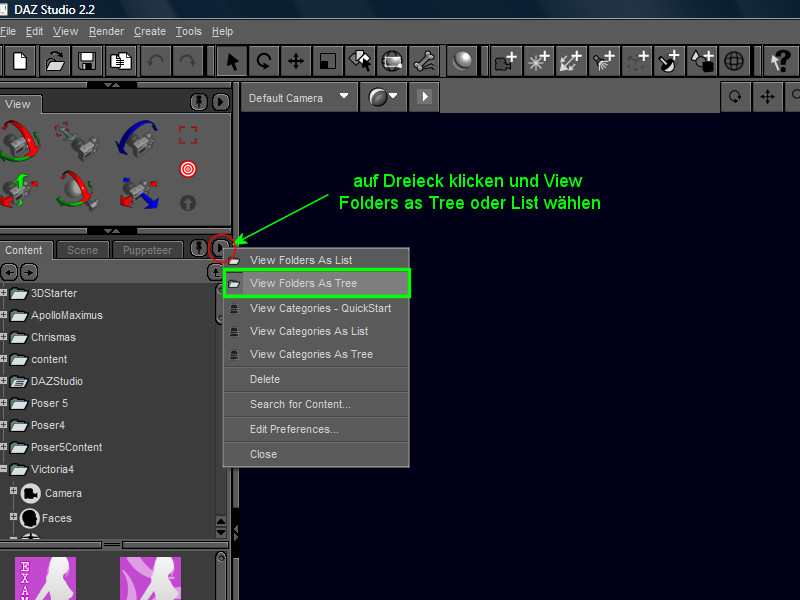Click the View pane pin button
Screen dimensions: 800x600
tap(198, 102)
